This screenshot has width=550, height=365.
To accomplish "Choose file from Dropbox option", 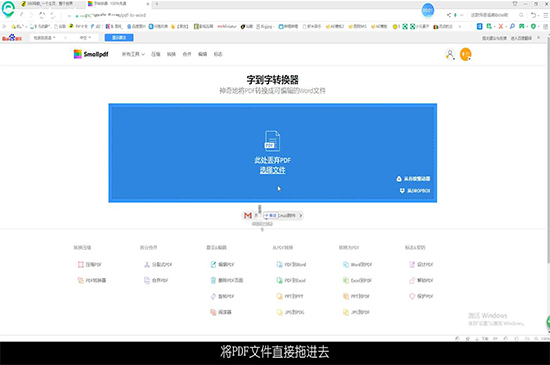I will click(415, 191).
